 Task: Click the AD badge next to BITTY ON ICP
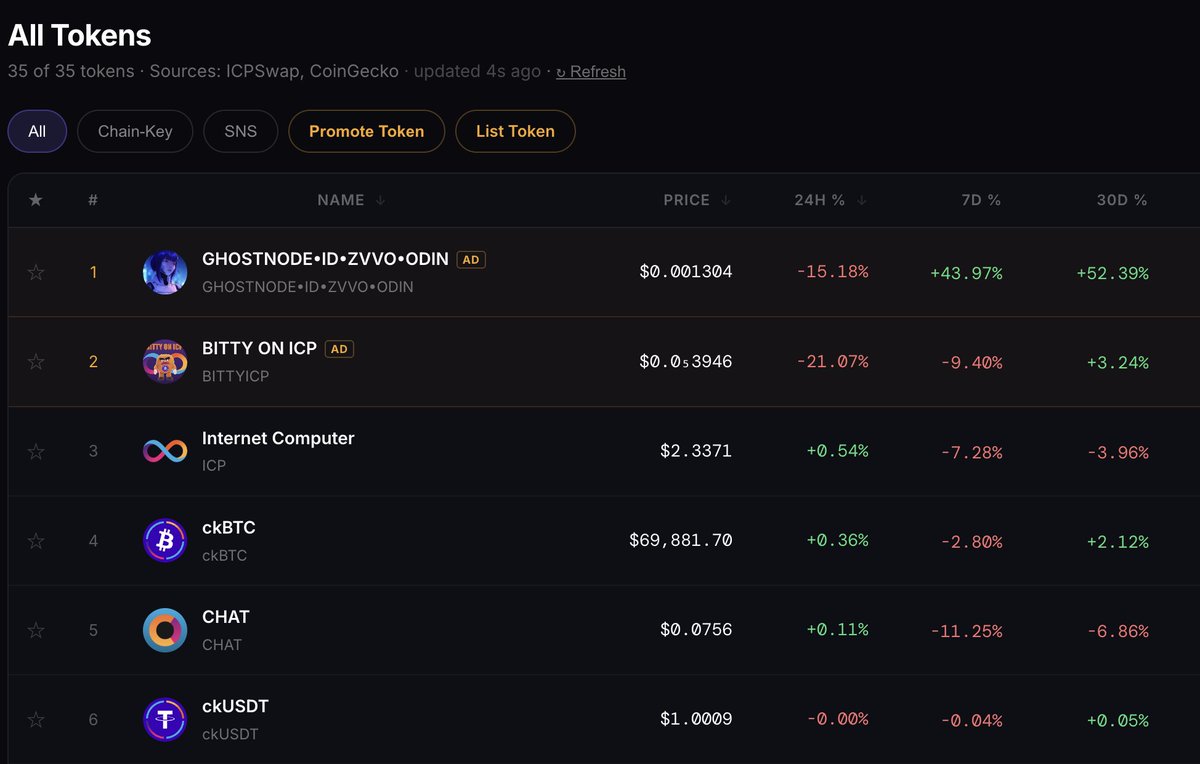[x=340, y=349]
